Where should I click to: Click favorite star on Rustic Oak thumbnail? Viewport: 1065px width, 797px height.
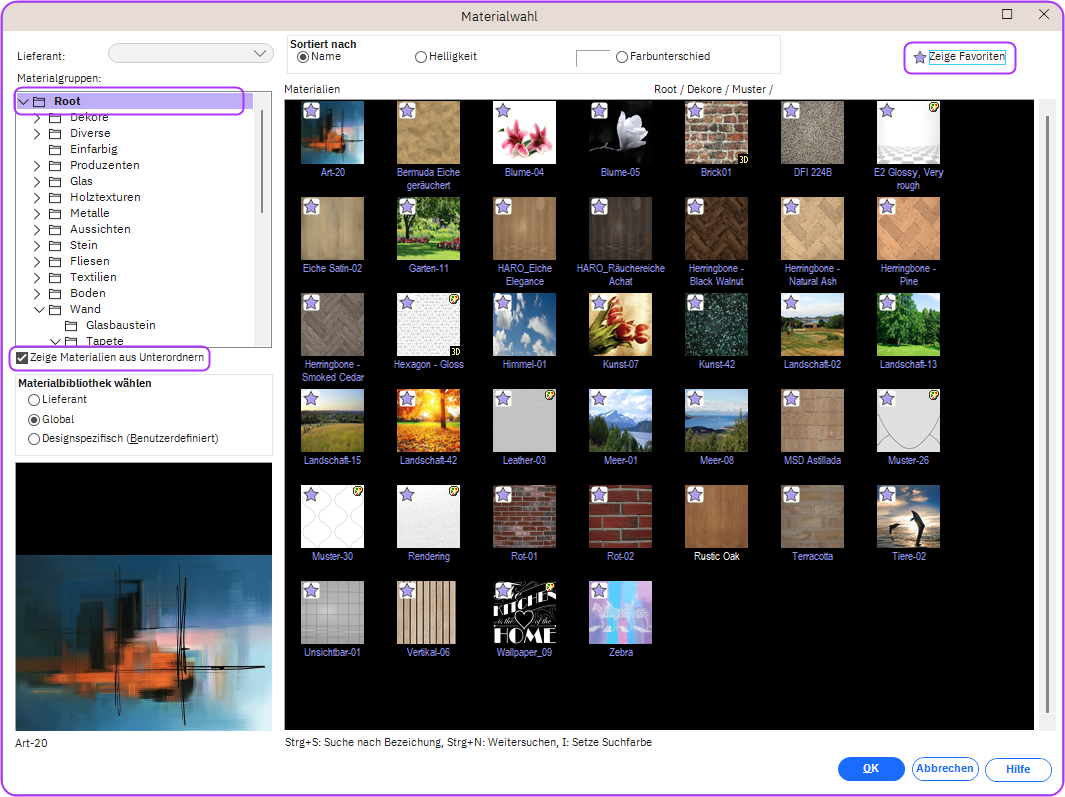(695, 495)
